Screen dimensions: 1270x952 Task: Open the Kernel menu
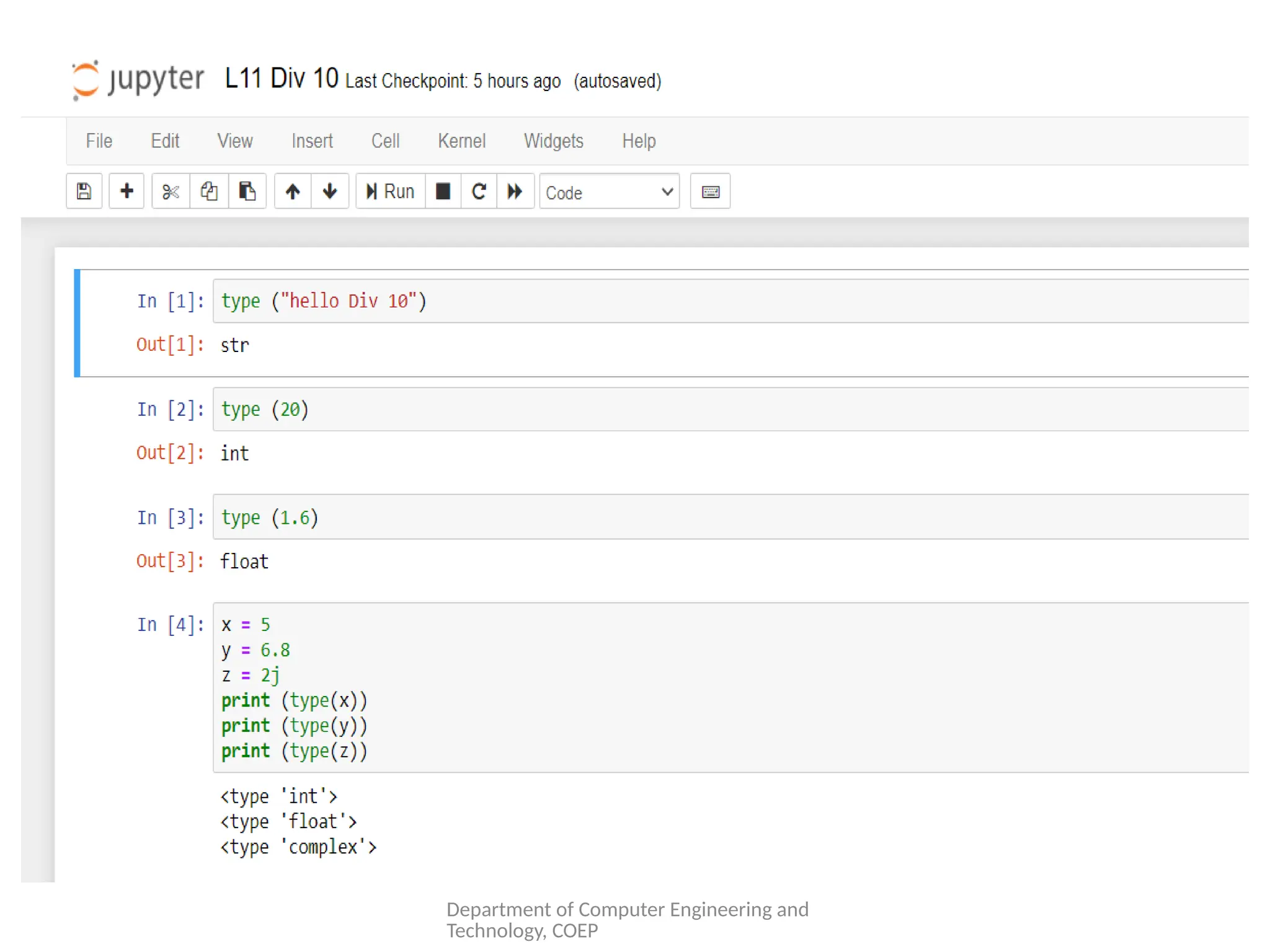click(461, 141)
